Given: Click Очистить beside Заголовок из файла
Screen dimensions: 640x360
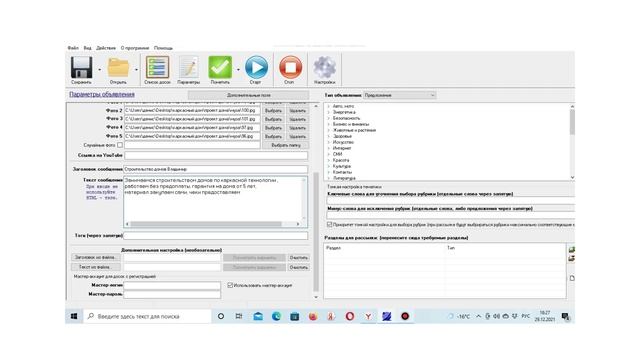Looking at the screenshot, I should pos(298,257).
